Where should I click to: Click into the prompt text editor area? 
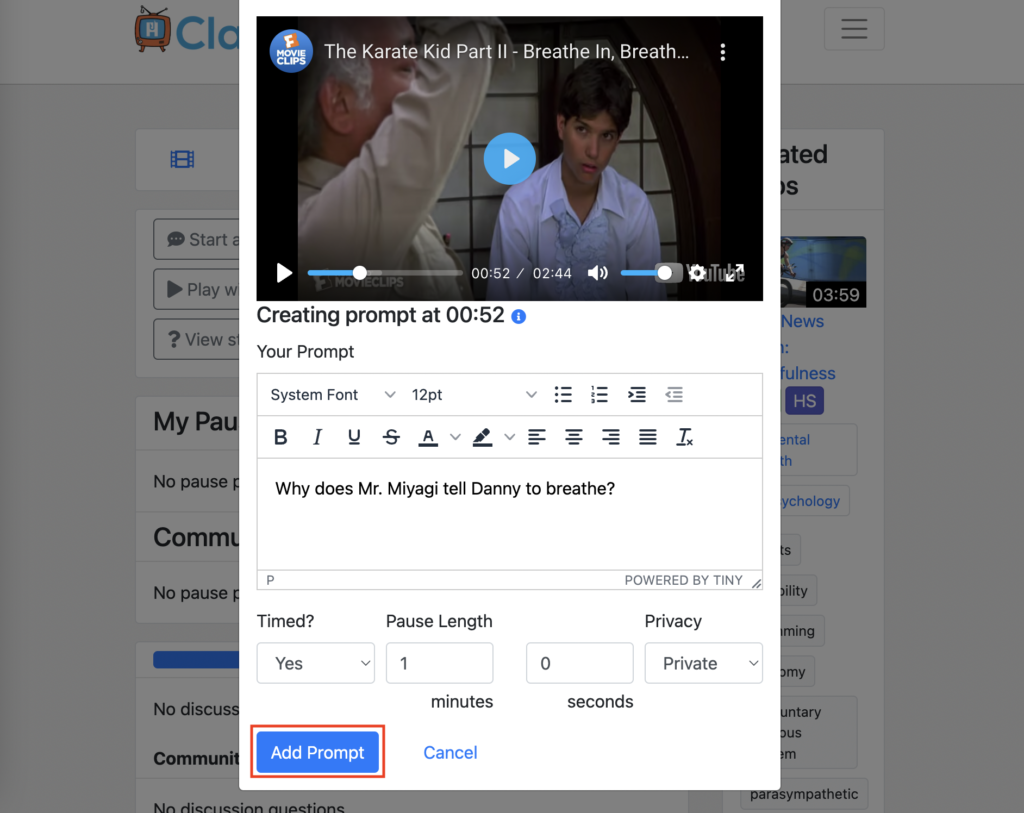tap(509, 514)
